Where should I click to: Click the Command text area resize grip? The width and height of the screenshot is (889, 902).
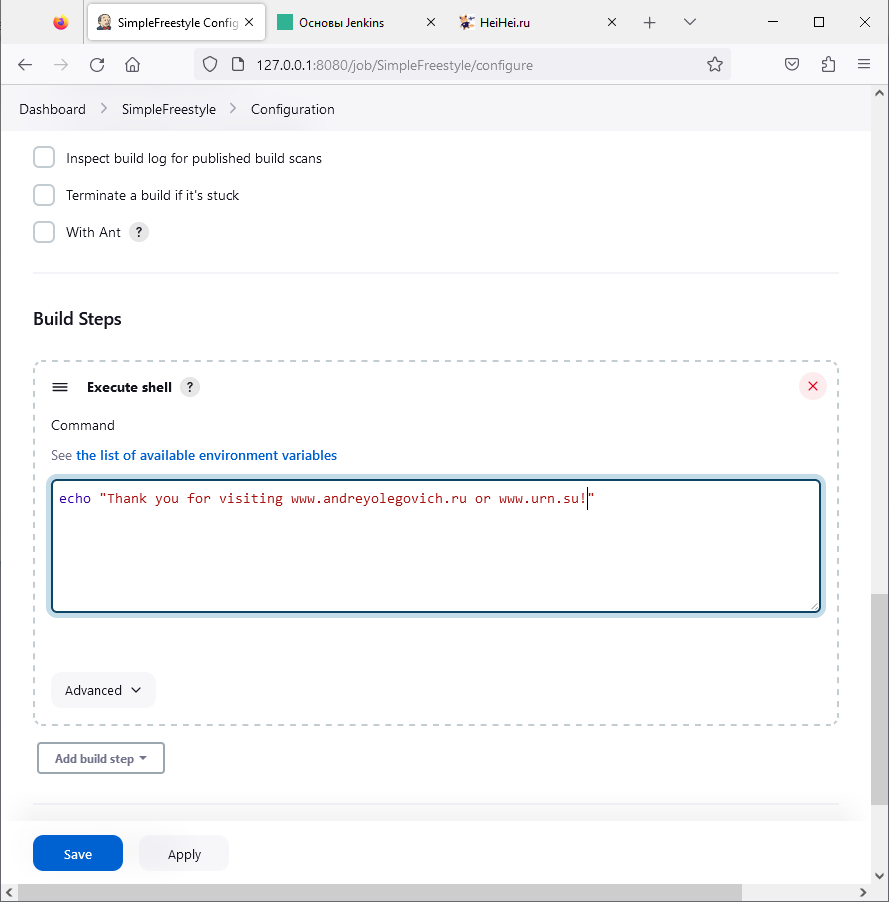pyautogui.click(x=814, y=606)
